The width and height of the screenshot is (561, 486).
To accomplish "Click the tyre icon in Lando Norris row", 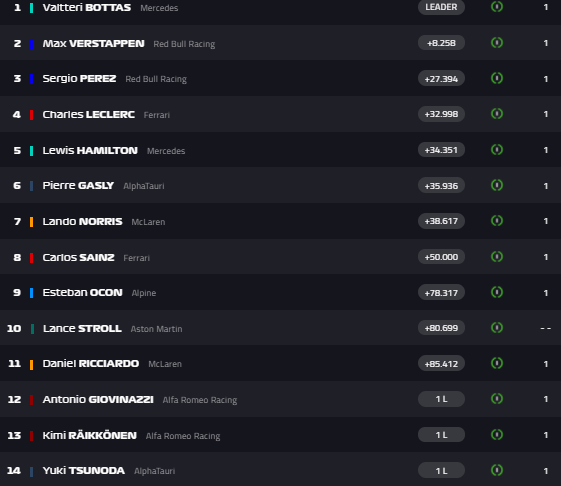I will pos(497,220).
